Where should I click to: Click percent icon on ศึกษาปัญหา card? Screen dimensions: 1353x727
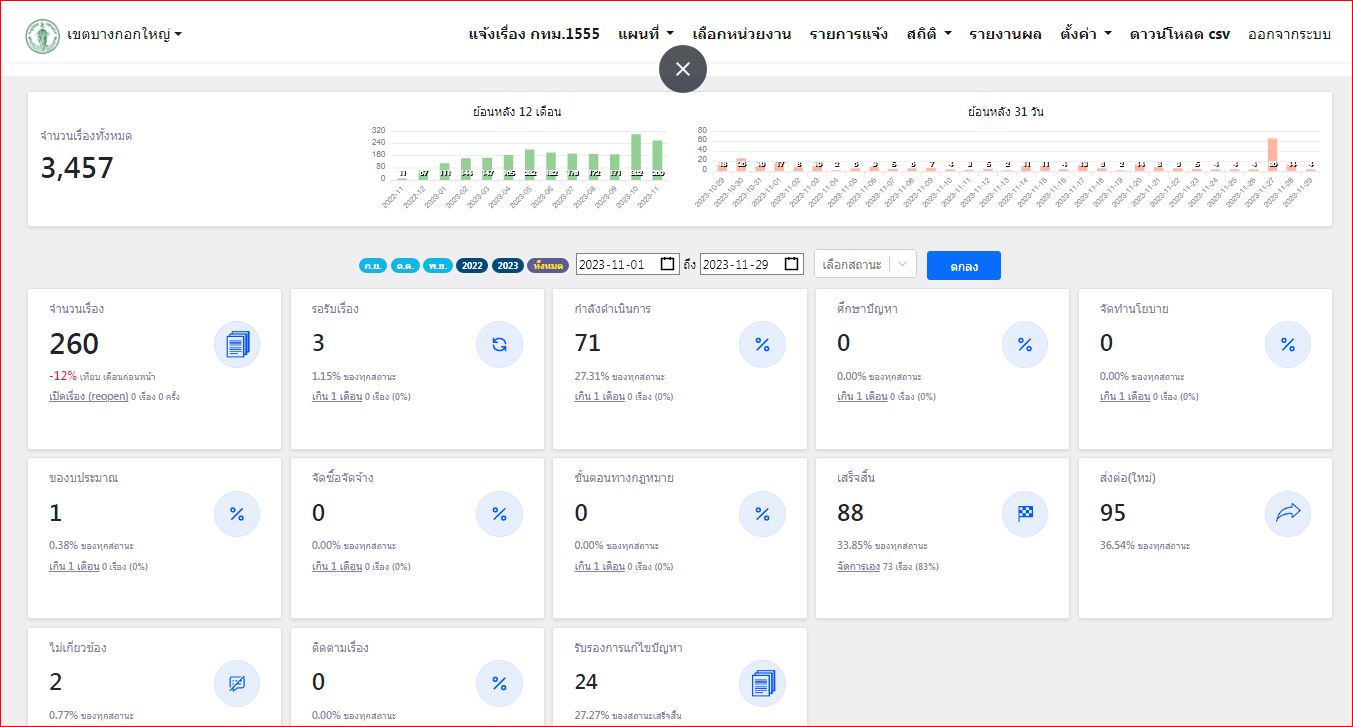[1025, 345]
